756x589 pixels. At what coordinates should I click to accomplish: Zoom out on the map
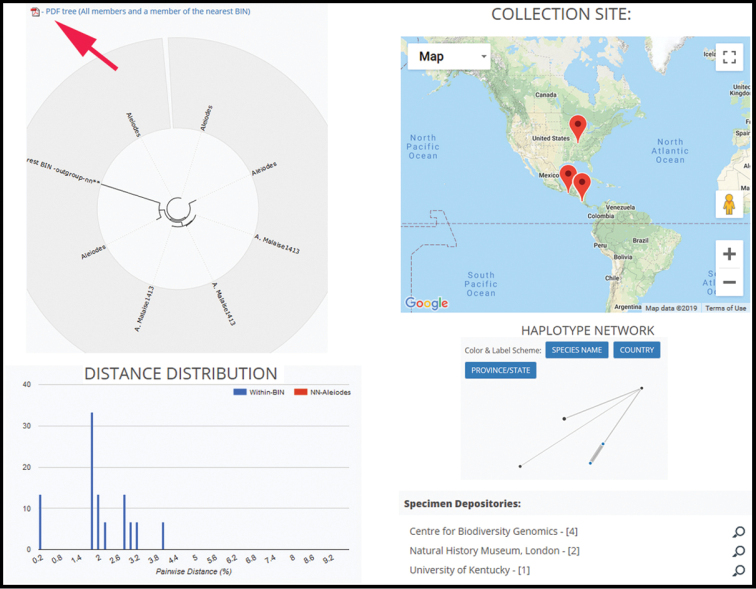[x=729, y=282]
